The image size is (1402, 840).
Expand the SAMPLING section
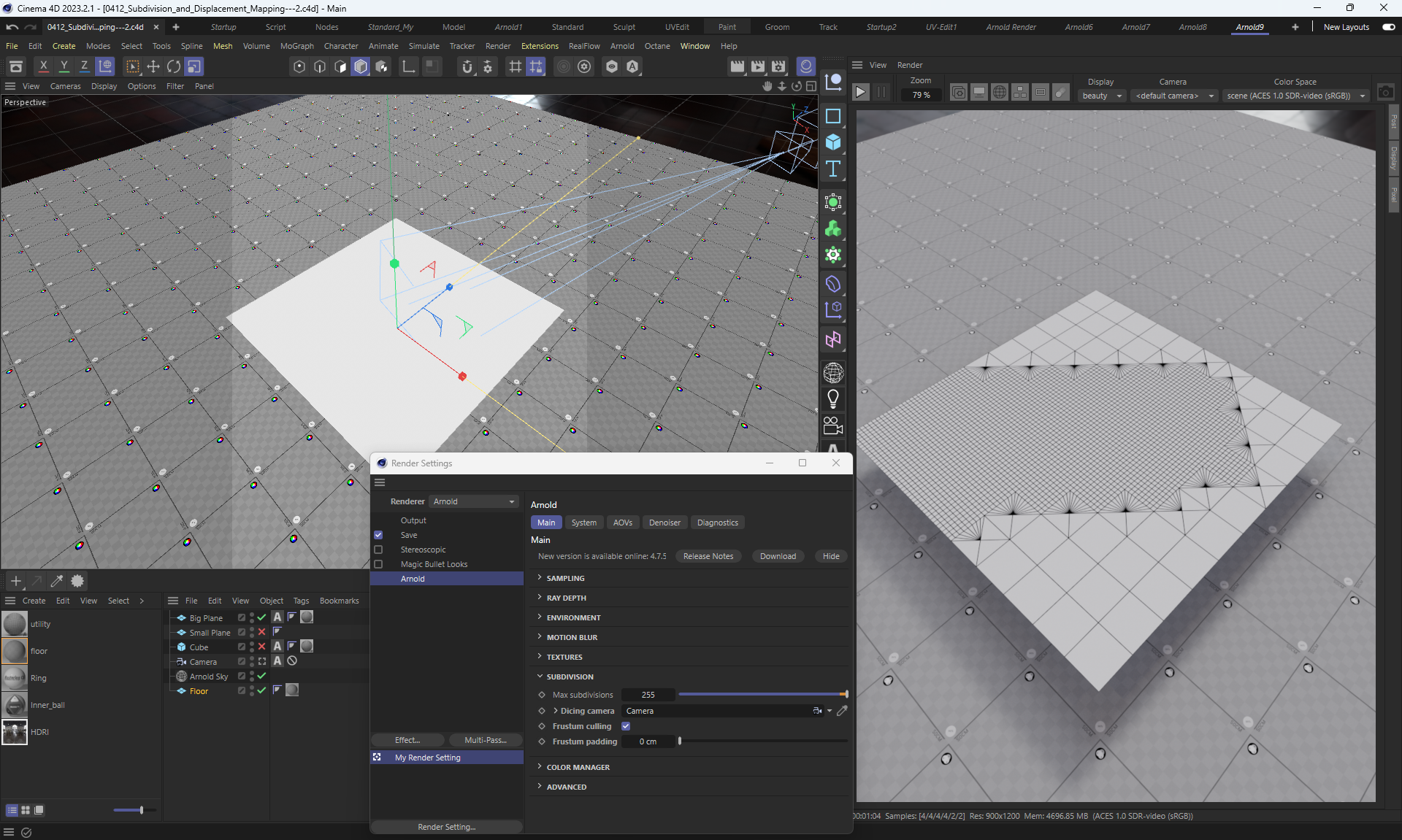tap(565, 578)
